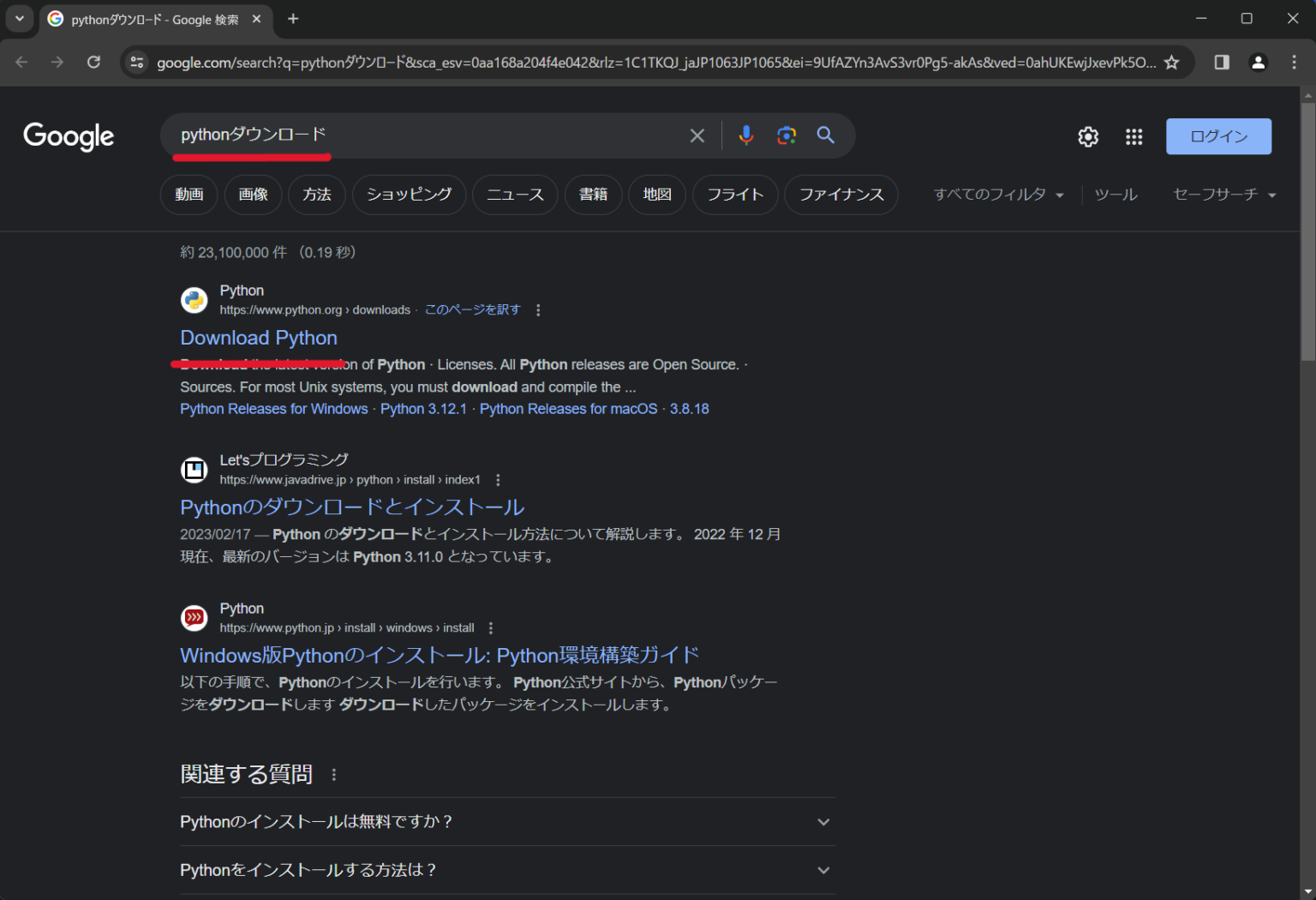Viewport: 1316px width, 900px height.
Task: Open the tab search dropdown arrow
Action: 19,18
